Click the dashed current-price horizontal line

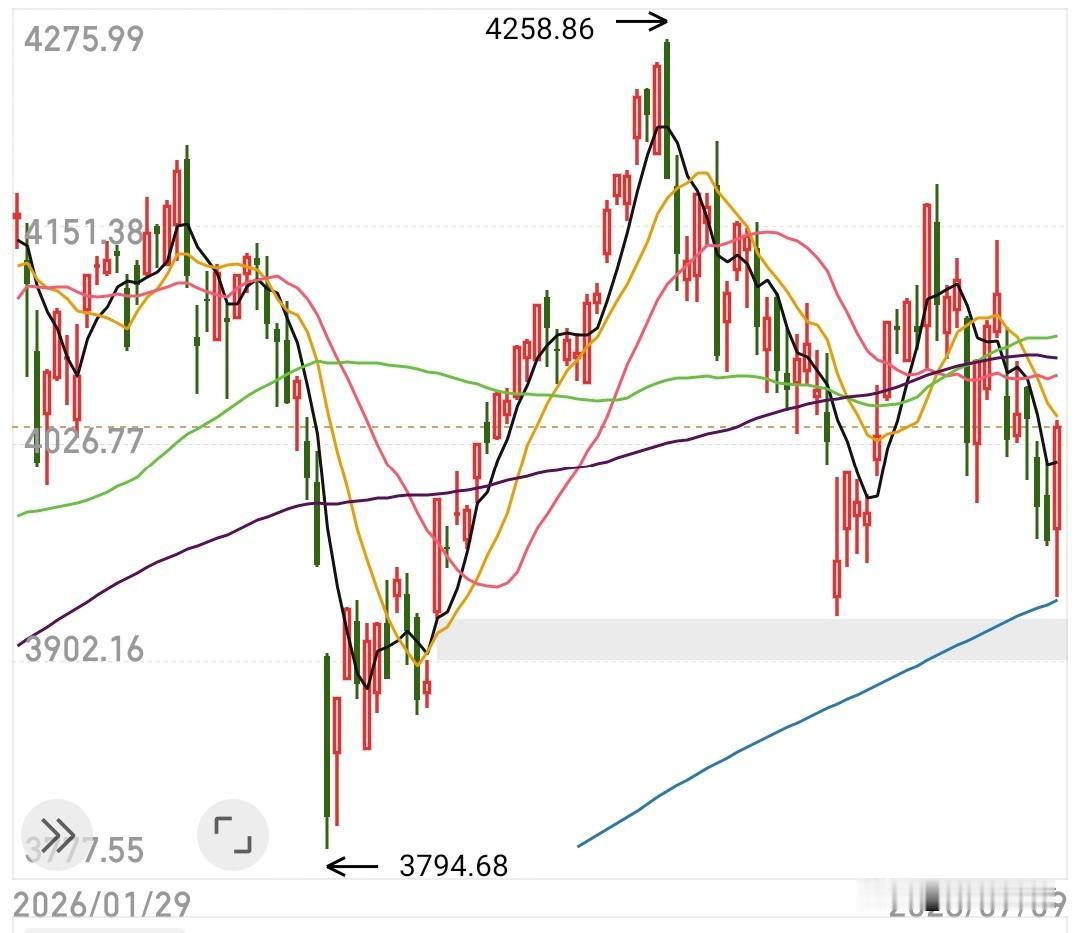pyautogui.click(x=540, y=427)
